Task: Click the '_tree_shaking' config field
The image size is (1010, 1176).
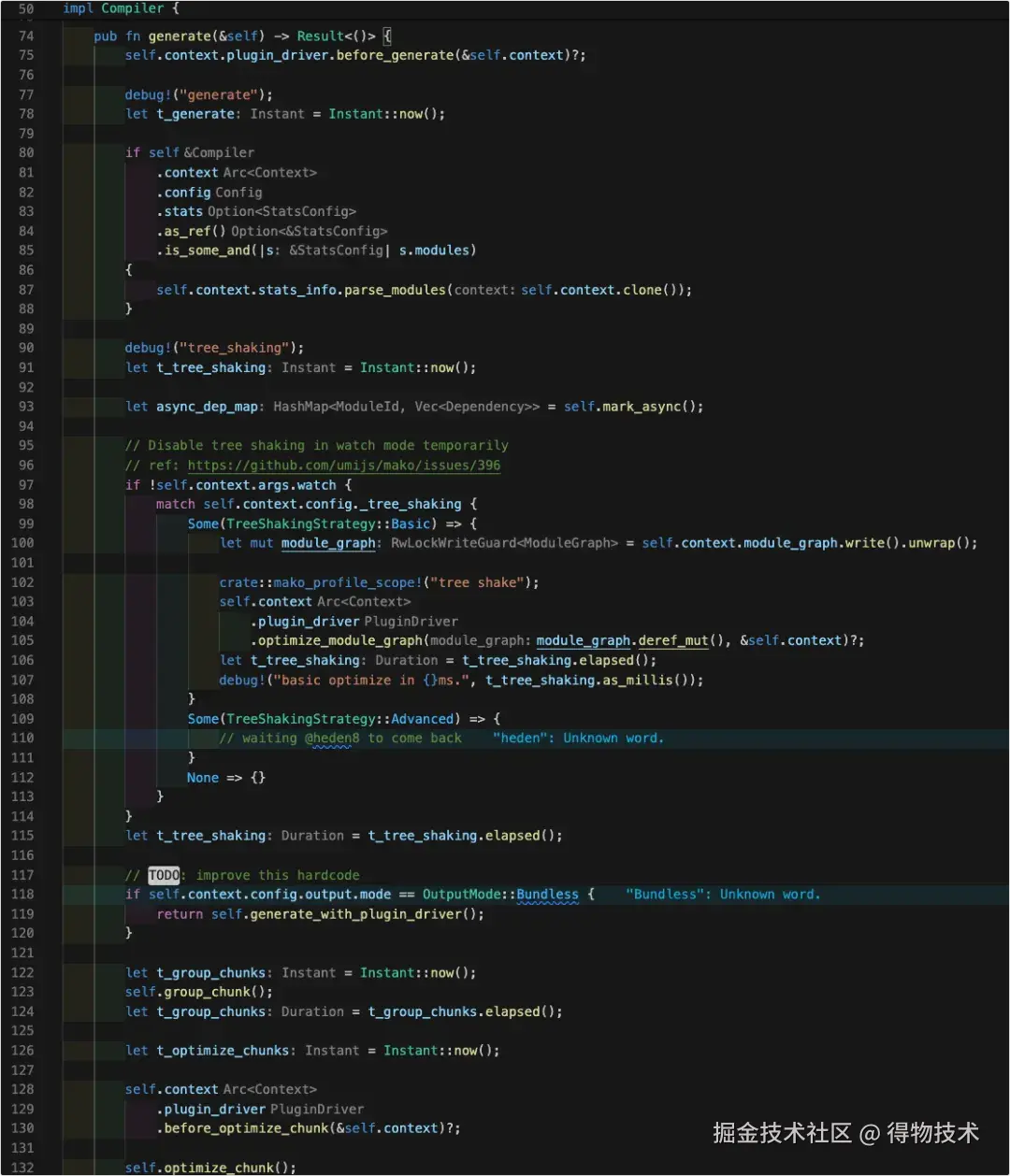Action: click(411, 504)
